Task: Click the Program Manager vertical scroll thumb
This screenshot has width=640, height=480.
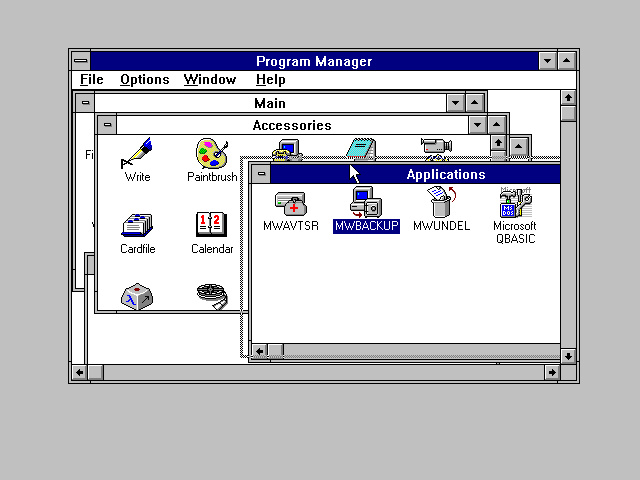Action: coord(568,113)
